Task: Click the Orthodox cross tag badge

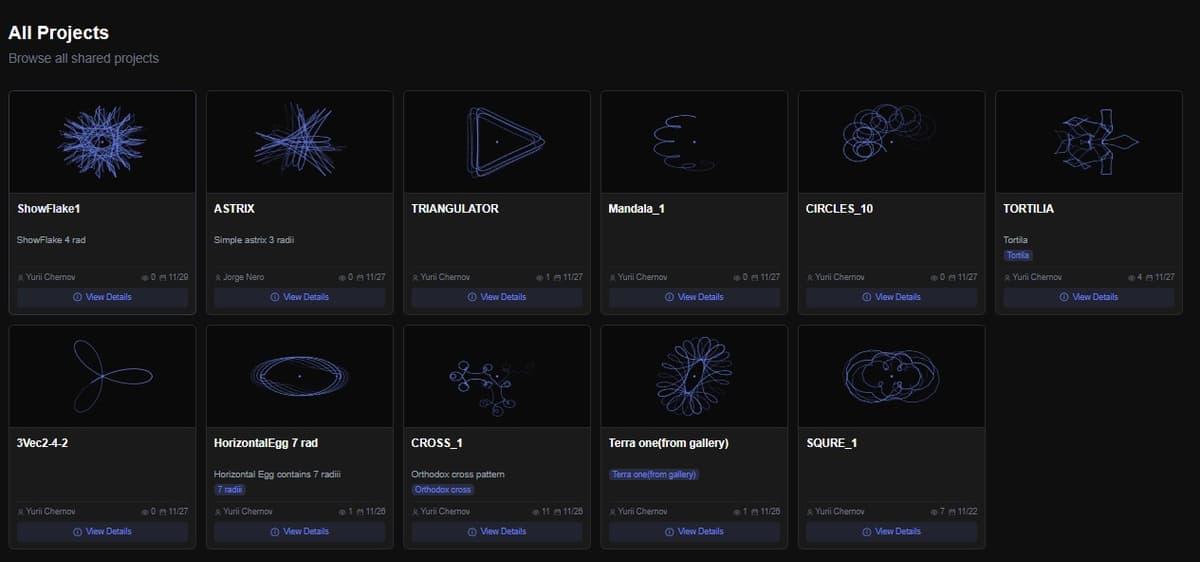Action: coord(442,489)
